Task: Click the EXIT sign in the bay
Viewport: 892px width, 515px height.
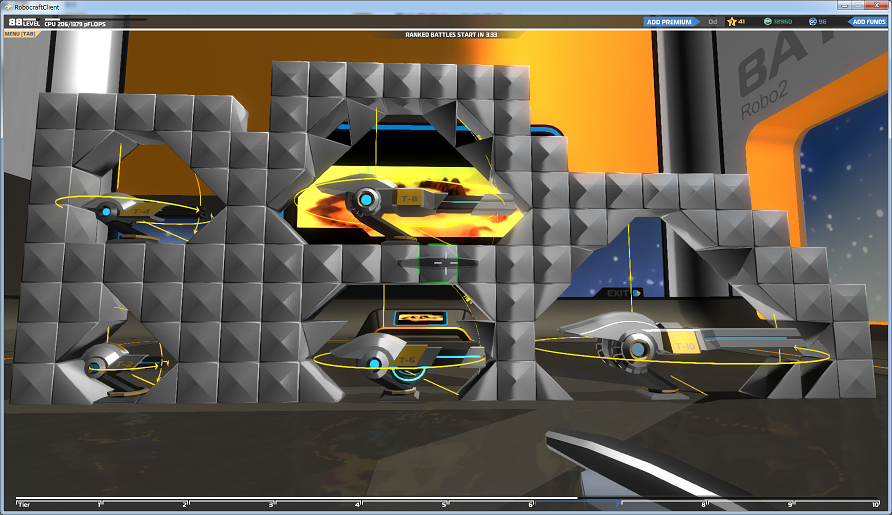Action: pos(624,293)
